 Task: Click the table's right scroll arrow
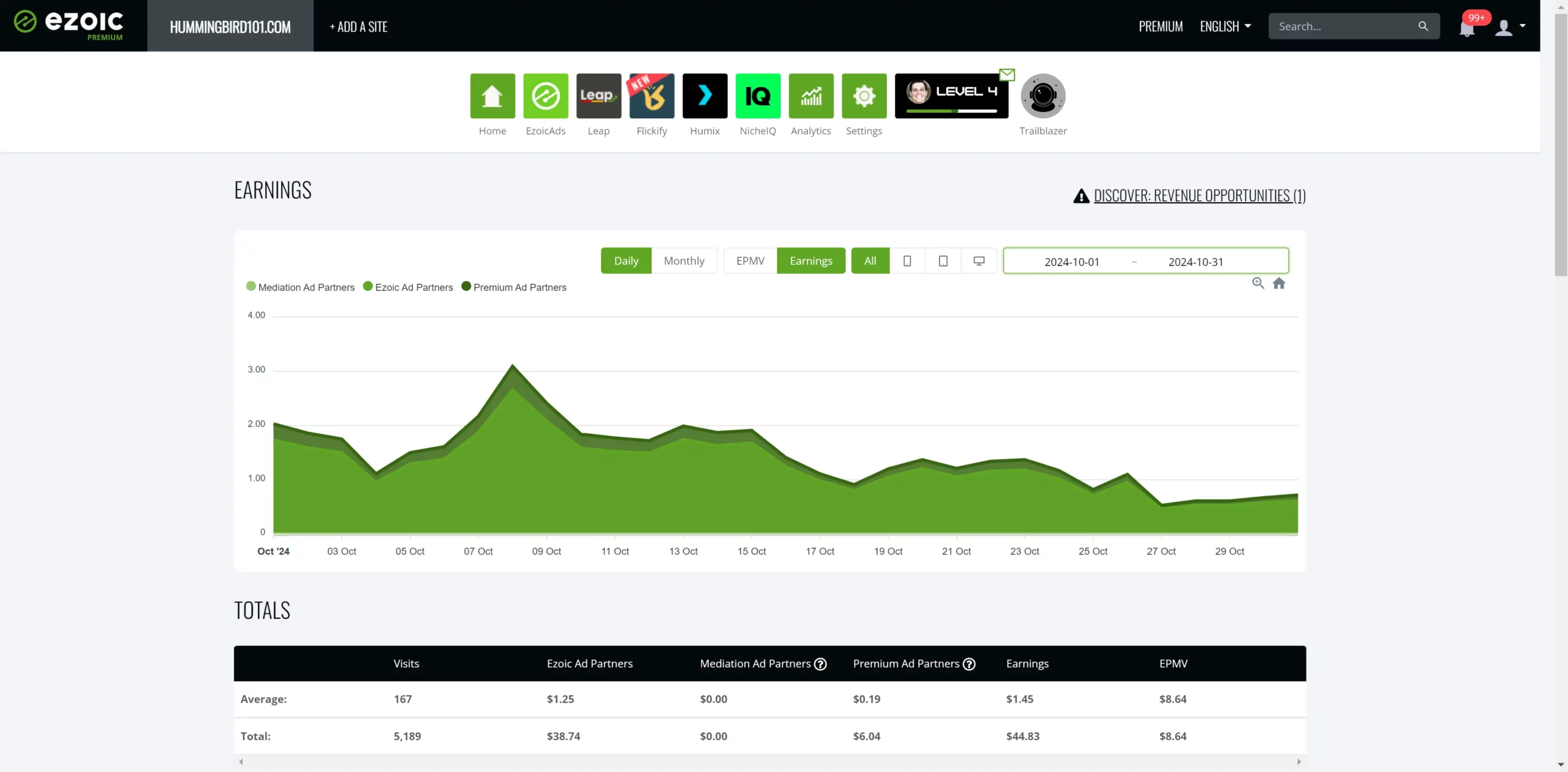coord(1298,762)
